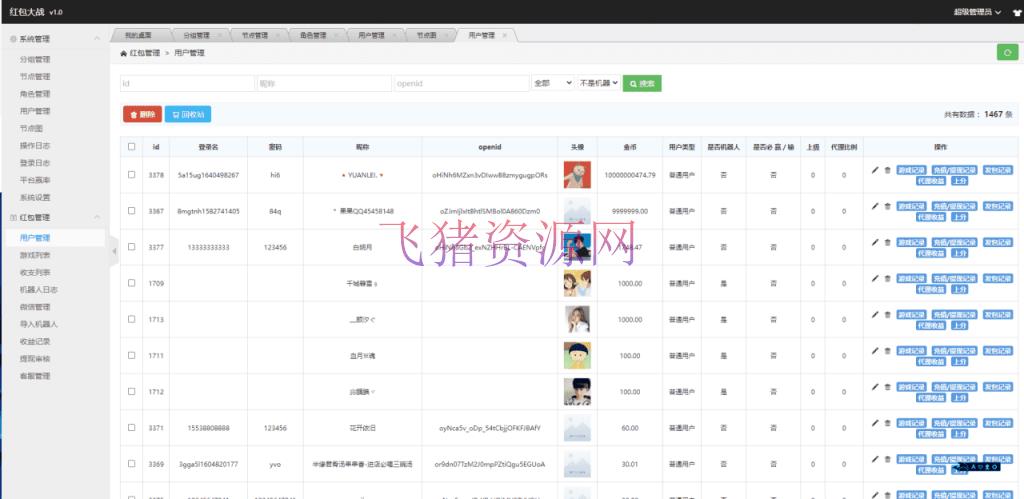
Task: Click the openid search input field
Action: pos(462,84)
